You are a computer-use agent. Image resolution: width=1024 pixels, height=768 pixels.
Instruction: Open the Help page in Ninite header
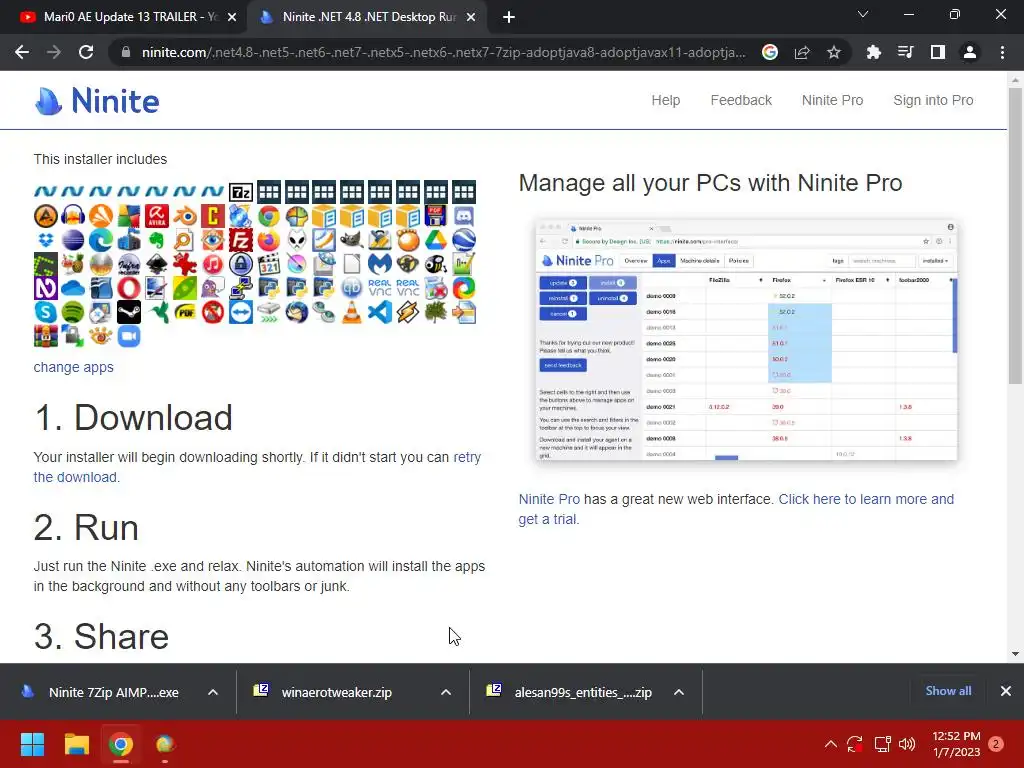[665, 101]
